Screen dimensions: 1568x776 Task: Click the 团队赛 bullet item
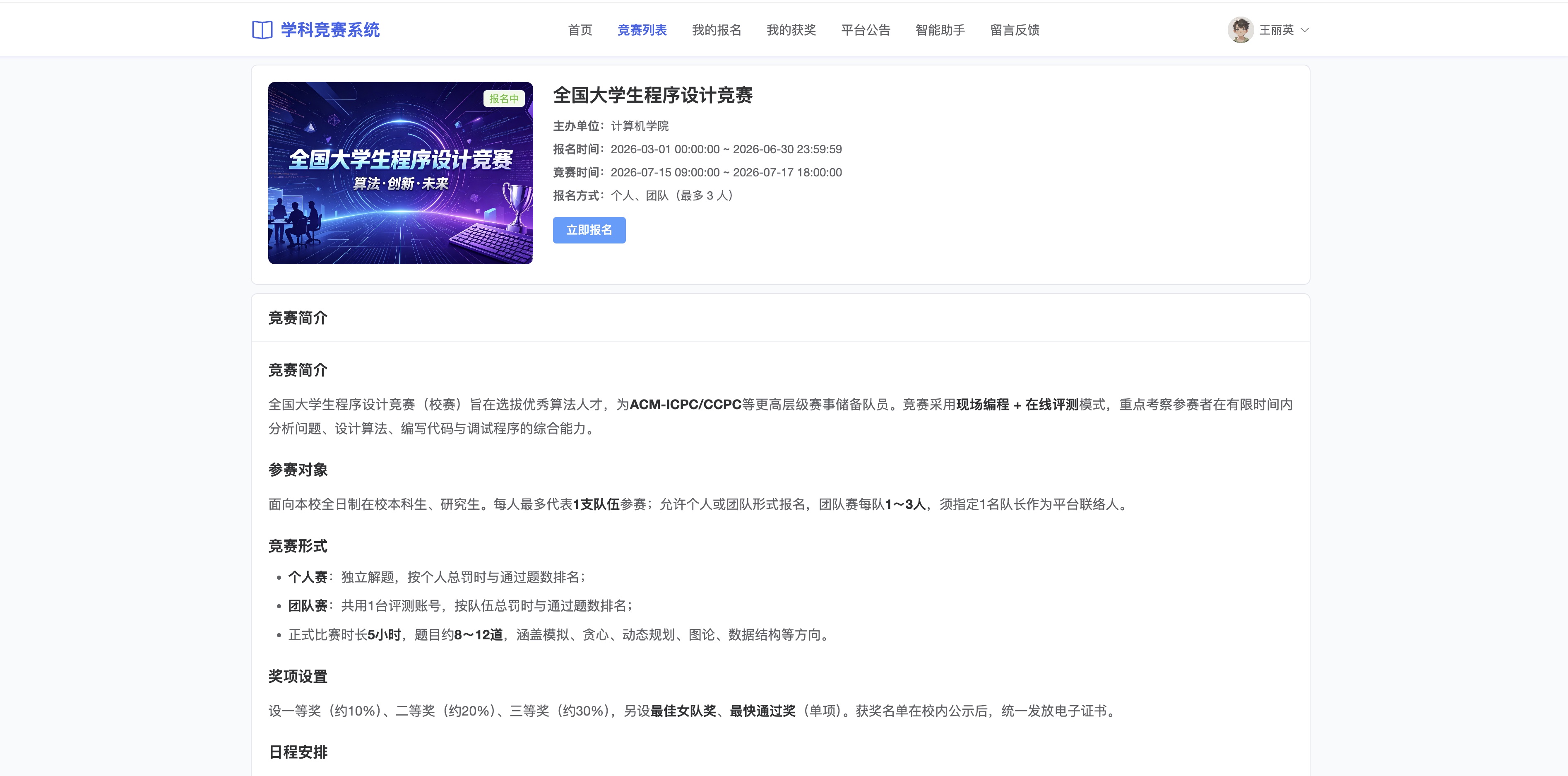tap(460, 605)
